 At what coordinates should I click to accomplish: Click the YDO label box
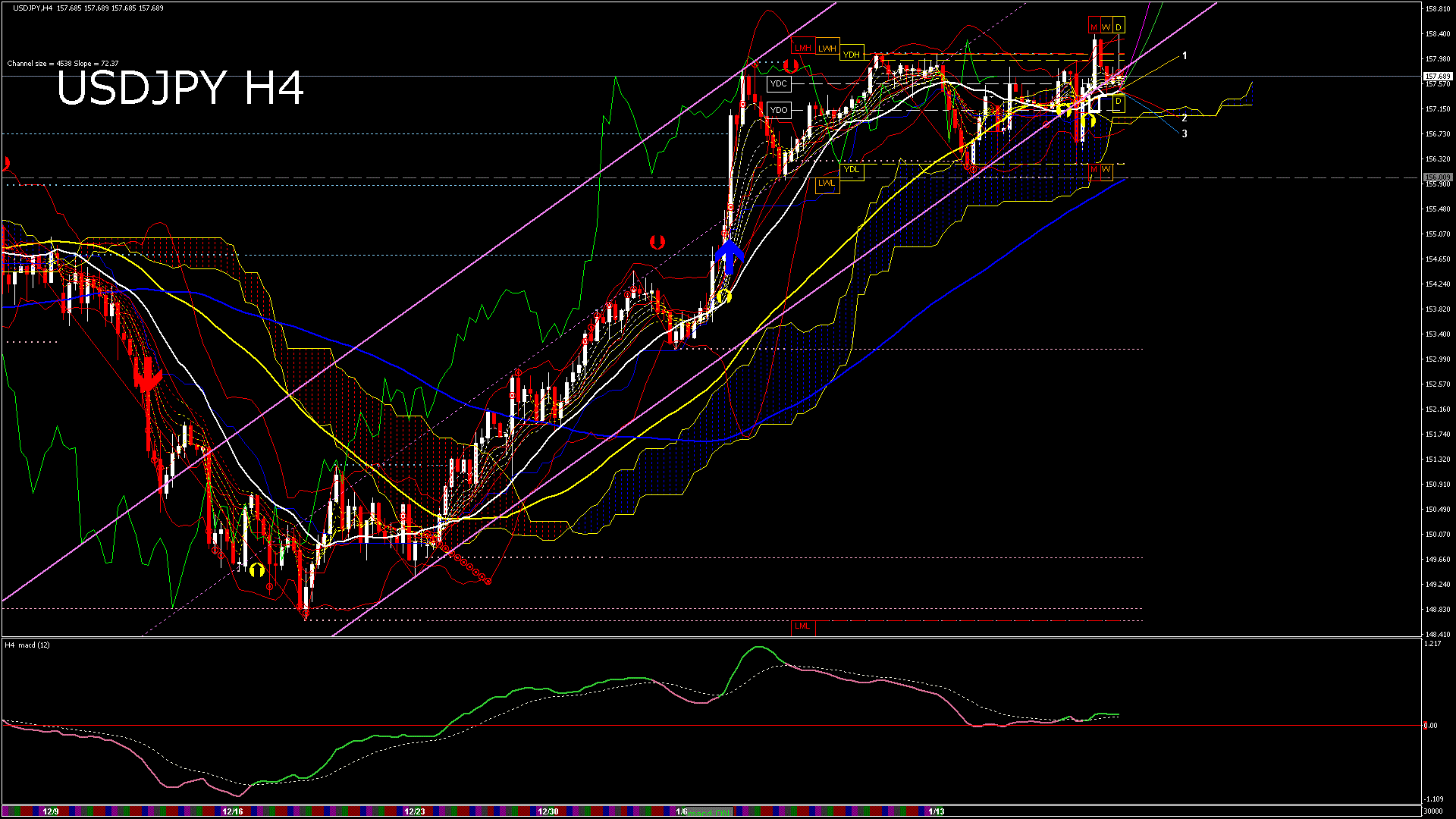point(779,110)
